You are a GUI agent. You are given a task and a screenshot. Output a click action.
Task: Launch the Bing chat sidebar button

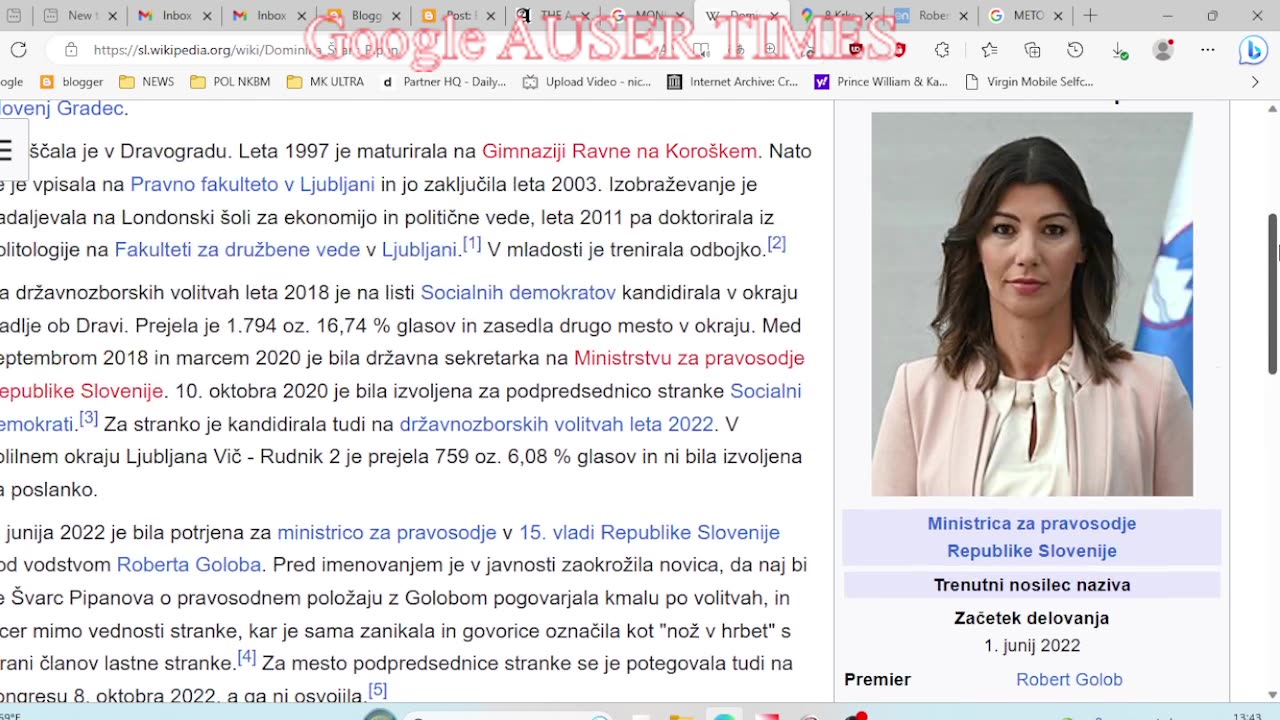[x=1253, y=50]
